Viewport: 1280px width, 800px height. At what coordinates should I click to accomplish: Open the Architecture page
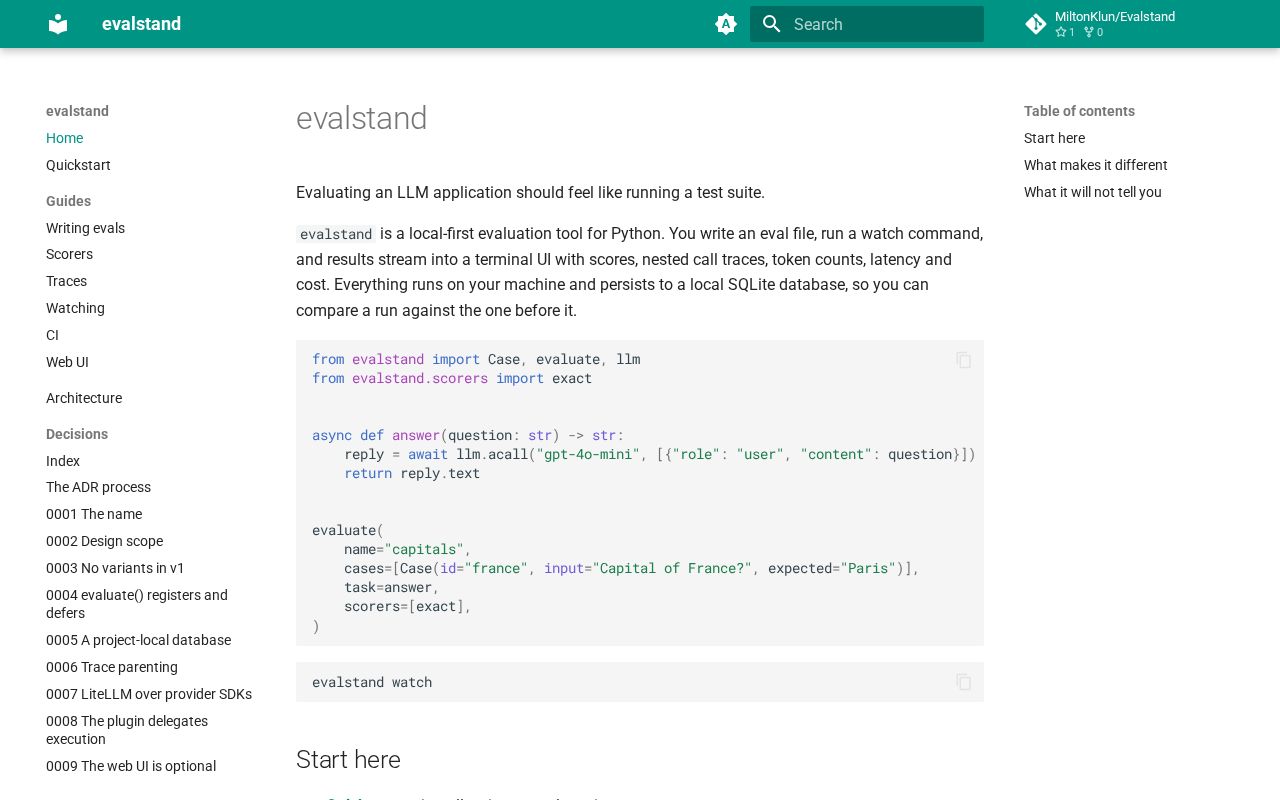pos(84,398)
